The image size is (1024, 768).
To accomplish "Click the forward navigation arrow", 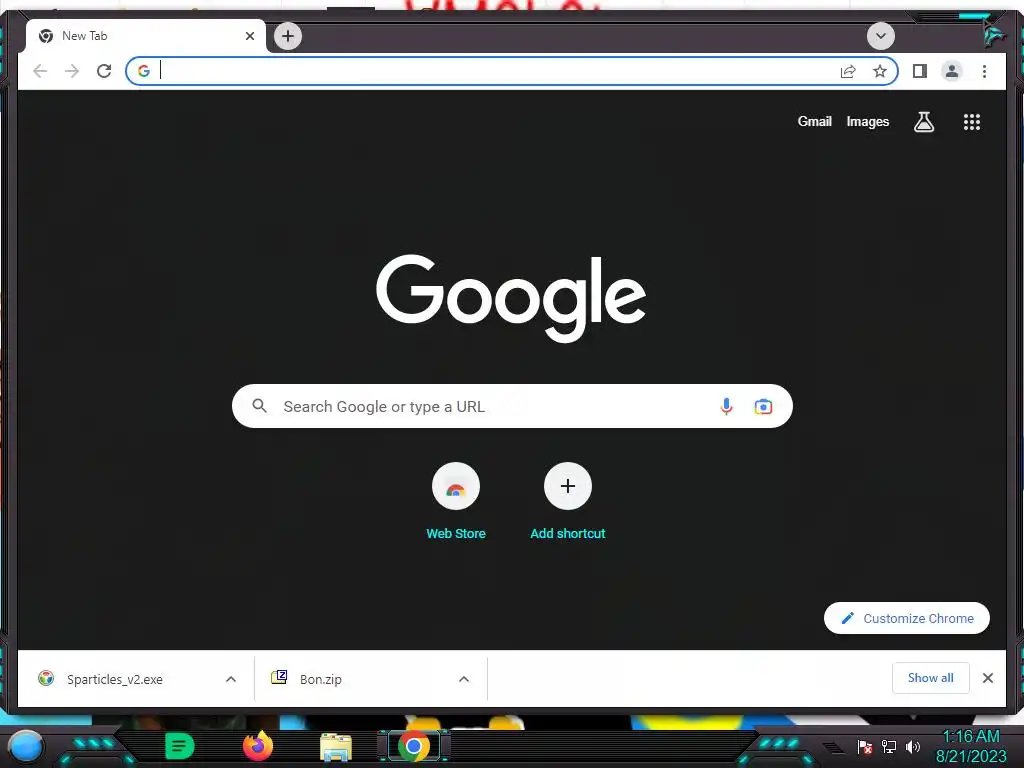I will pyautogui.click(x=72, y=71).
